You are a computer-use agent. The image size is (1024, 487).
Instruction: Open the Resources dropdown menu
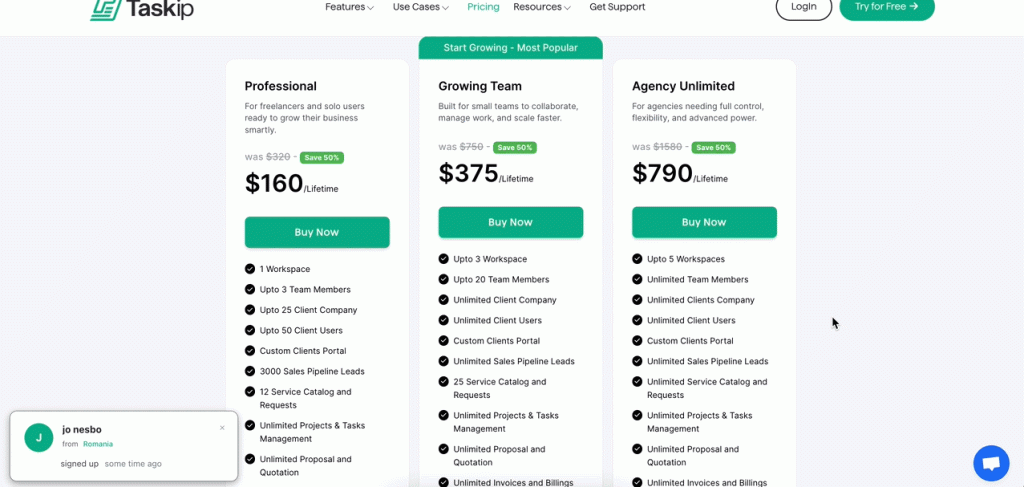pos(542,7)
